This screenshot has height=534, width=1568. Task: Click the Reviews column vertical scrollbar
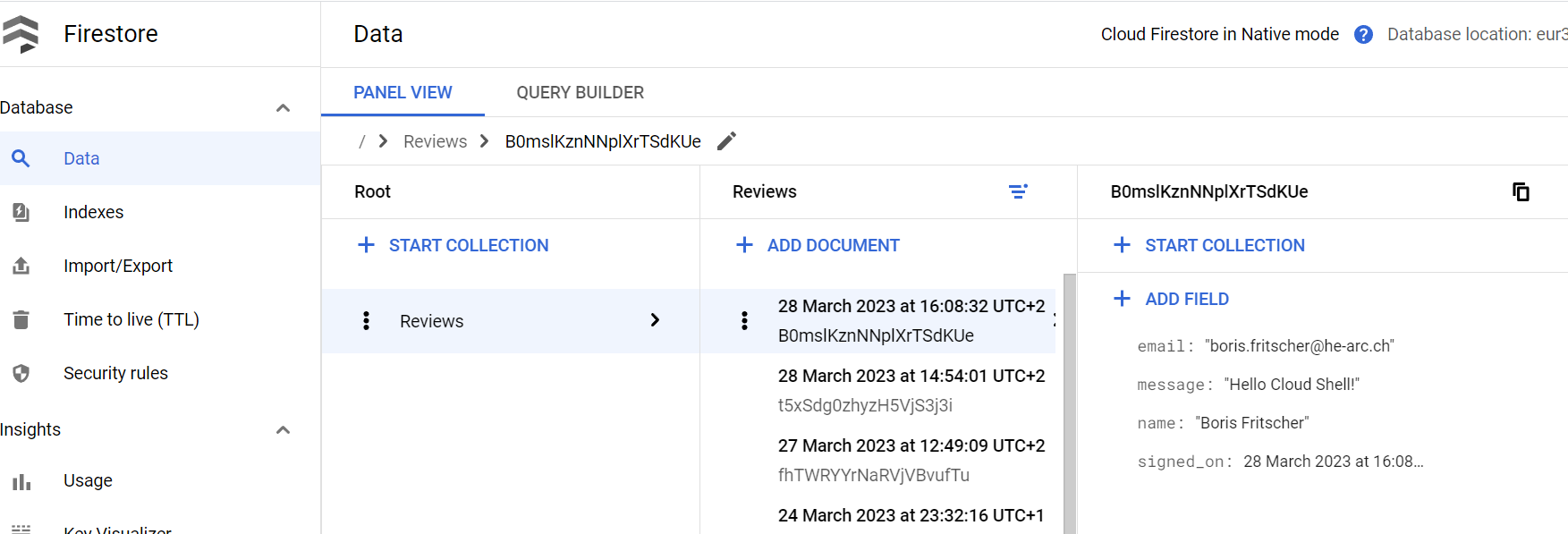coord(1069,403)
